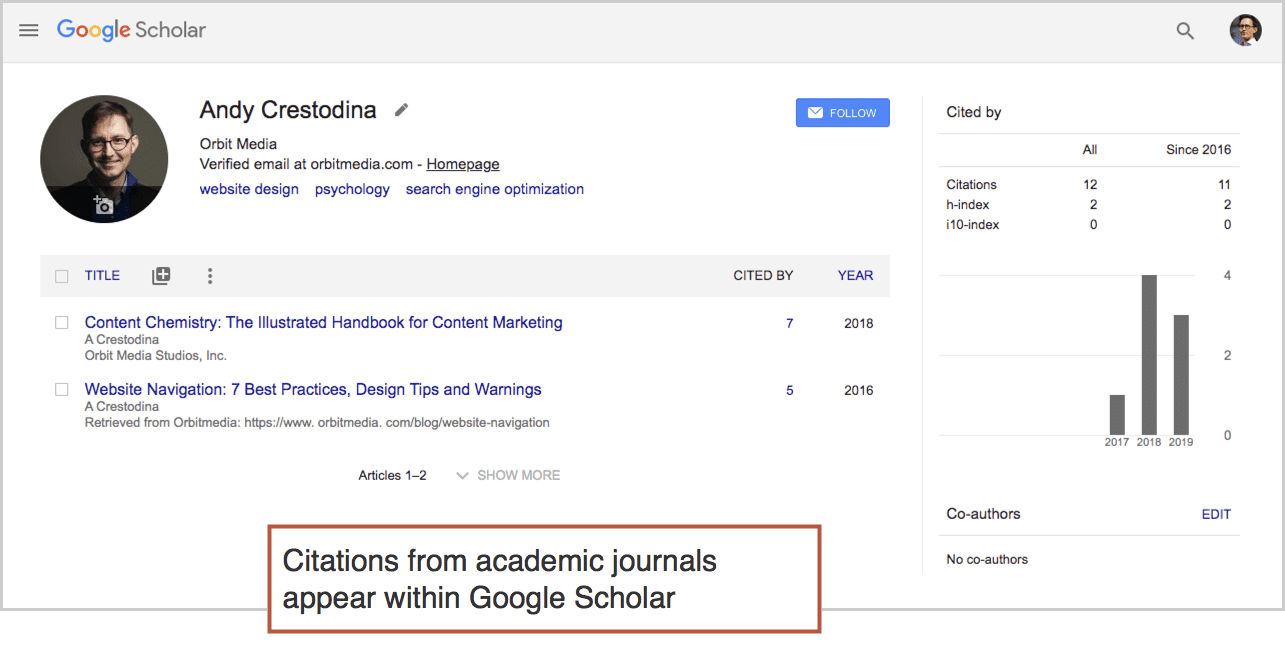The width and height of the screenshot is (1285, 646).
Task: Click the blue FOLLOW button
Action: 842,113
